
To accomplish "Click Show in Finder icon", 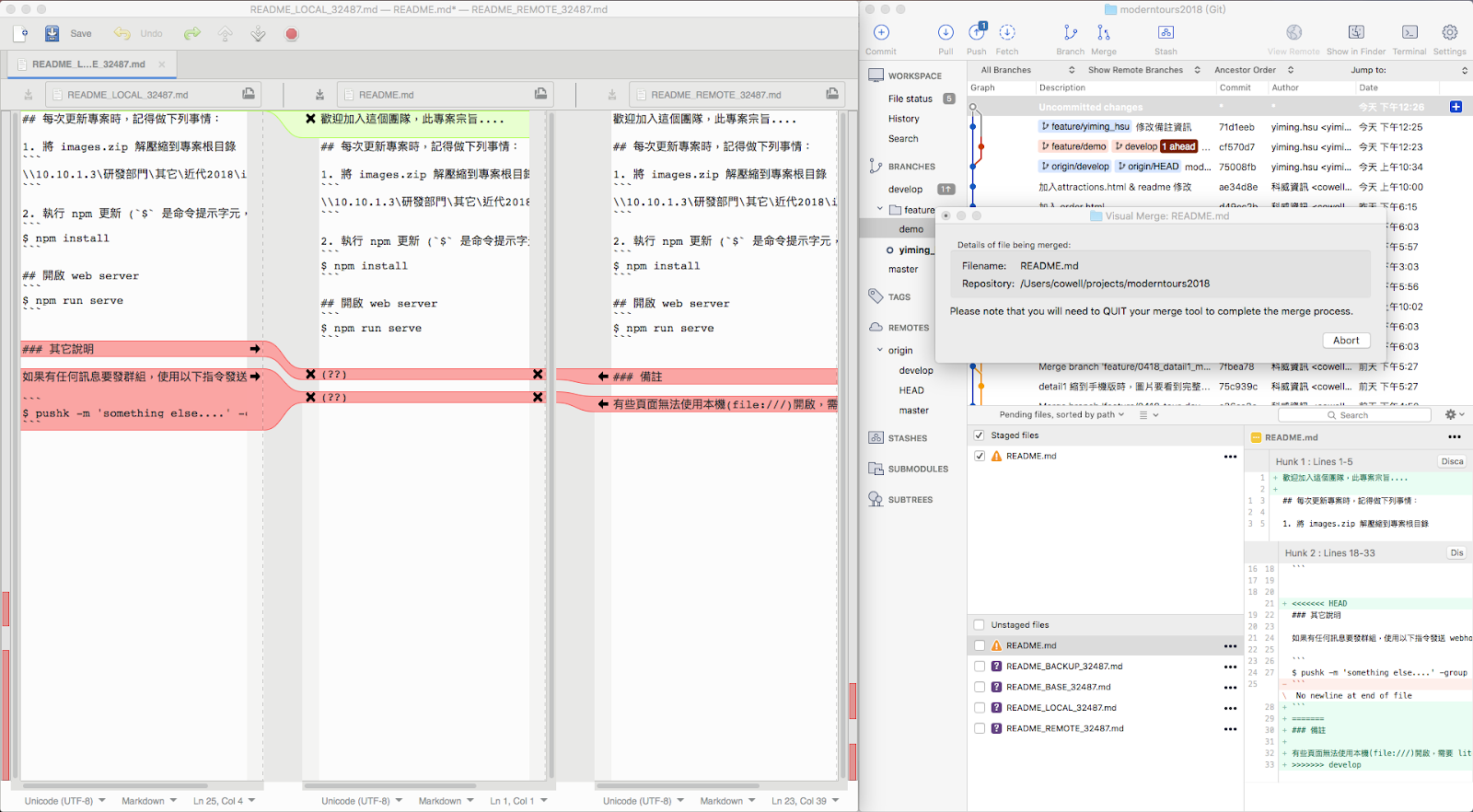I will [x=1356, y=32].
